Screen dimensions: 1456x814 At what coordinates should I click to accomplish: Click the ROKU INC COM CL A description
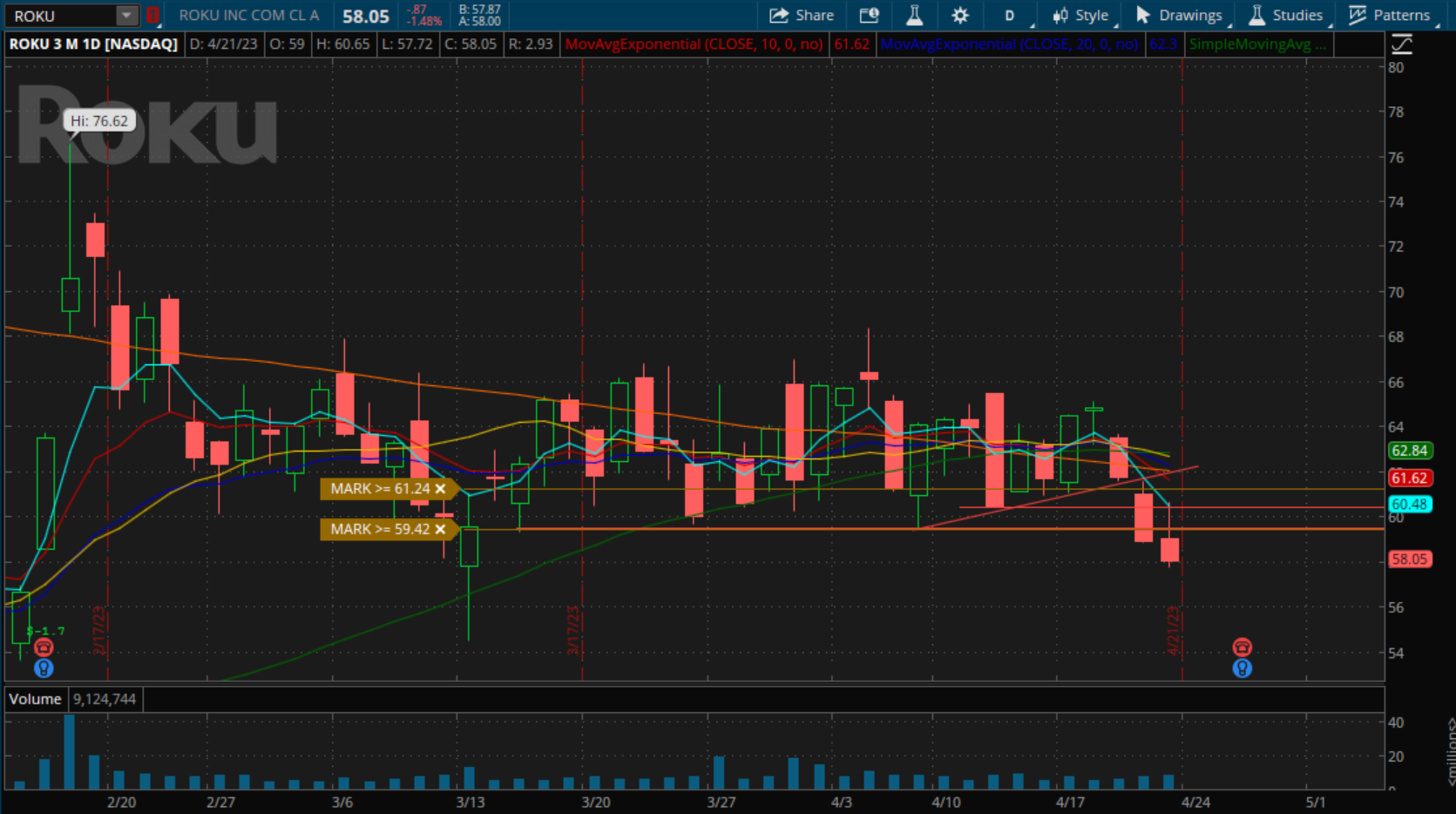pyautogui.click(x=249, y=16)
